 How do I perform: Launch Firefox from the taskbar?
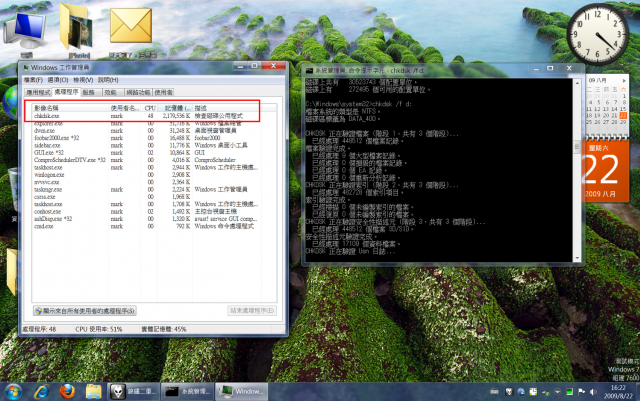pyautogui.click(x=67, y=391)
